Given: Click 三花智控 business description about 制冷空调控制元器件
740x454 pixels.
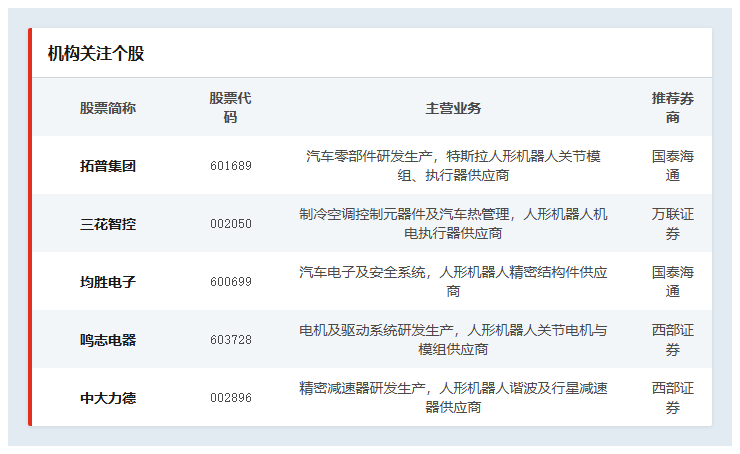Looking at the screenshot, I should (453, 224).
